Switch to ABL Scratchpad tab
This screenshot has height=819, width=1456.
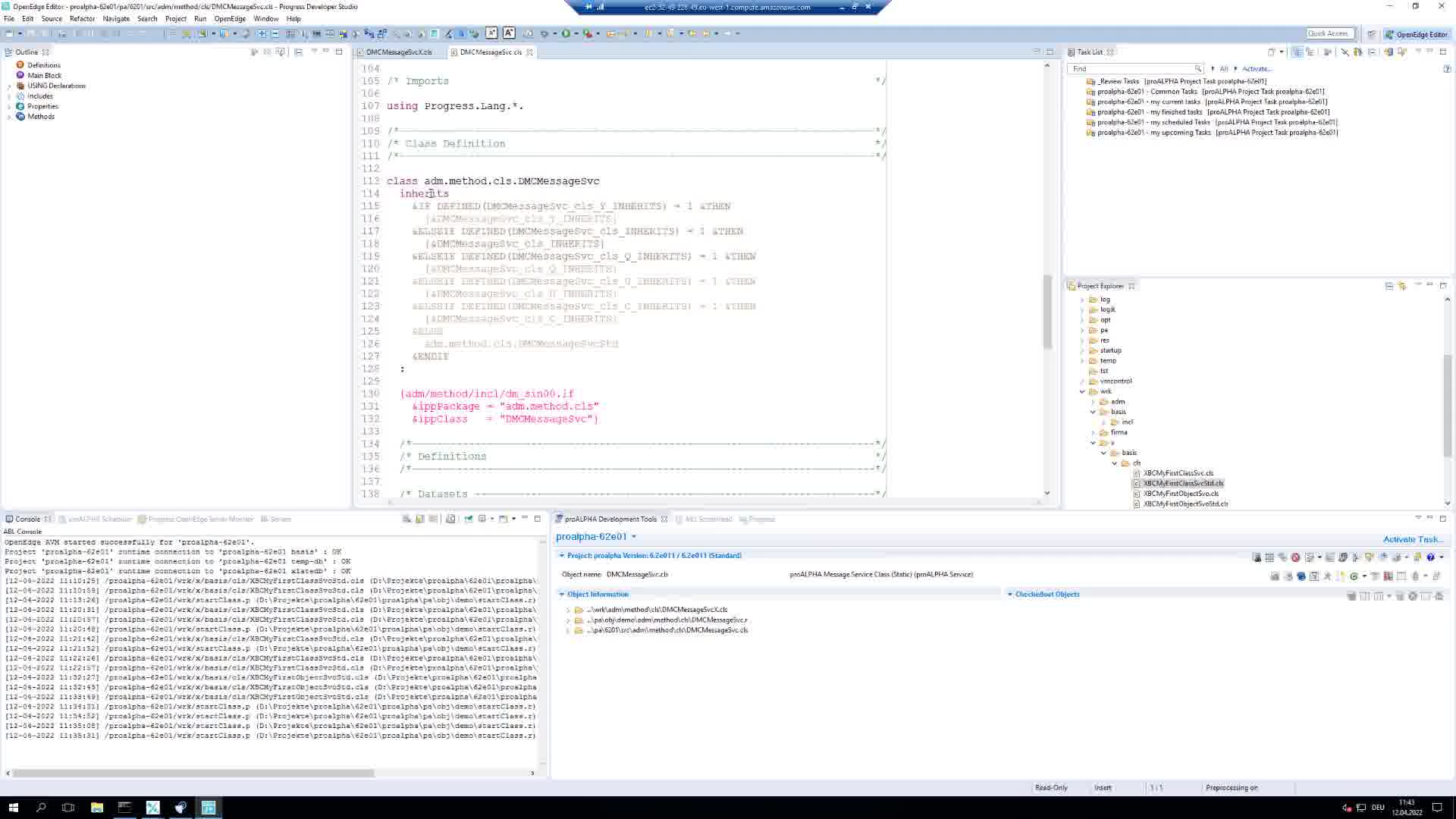708,519
